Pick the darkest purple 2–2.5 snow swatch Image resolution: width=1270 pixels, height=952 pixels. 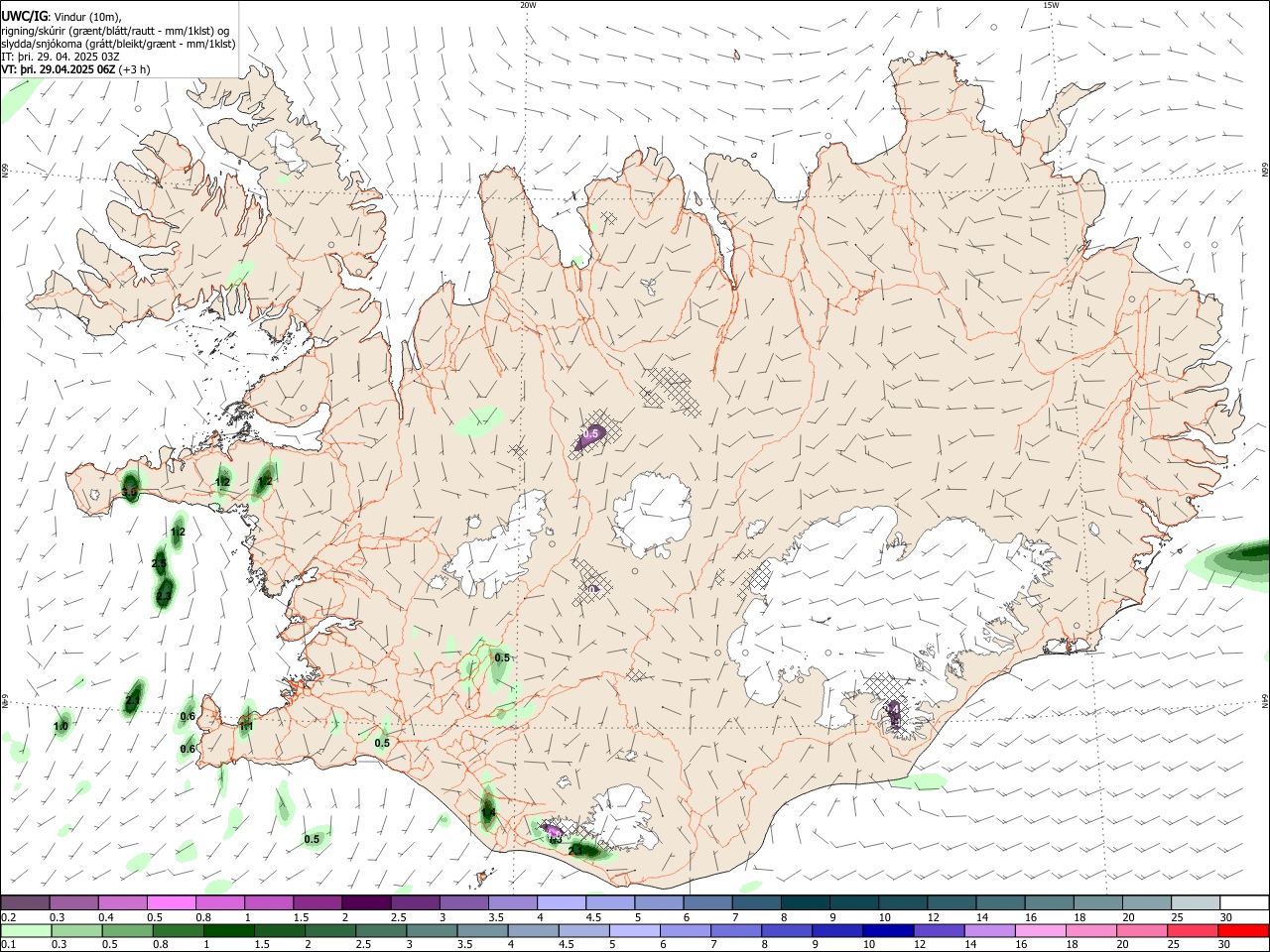click(x=365, y=902)
